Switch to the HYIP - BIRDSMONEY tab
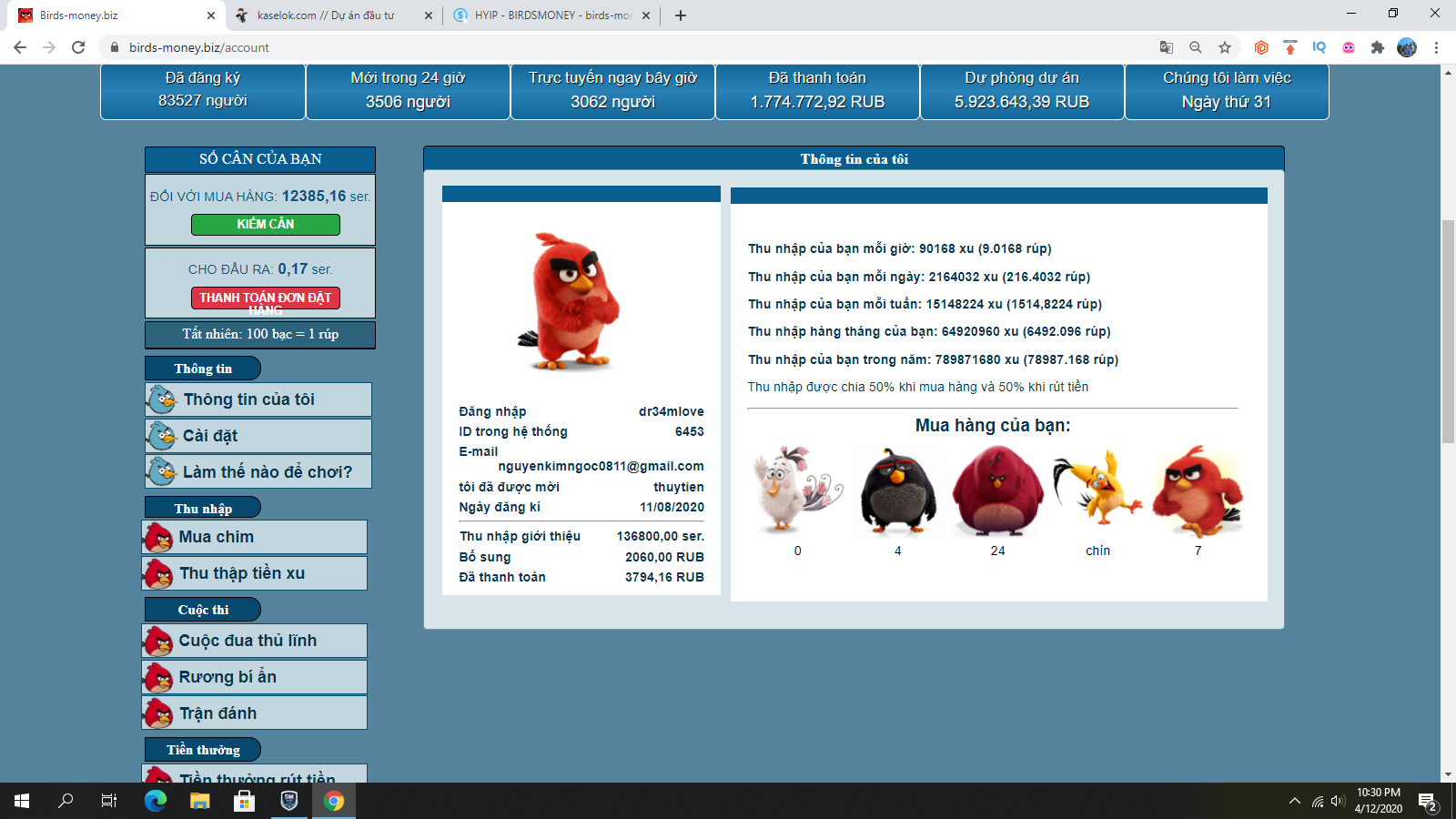Screen dimensions: 1456x819 [551, 15]
